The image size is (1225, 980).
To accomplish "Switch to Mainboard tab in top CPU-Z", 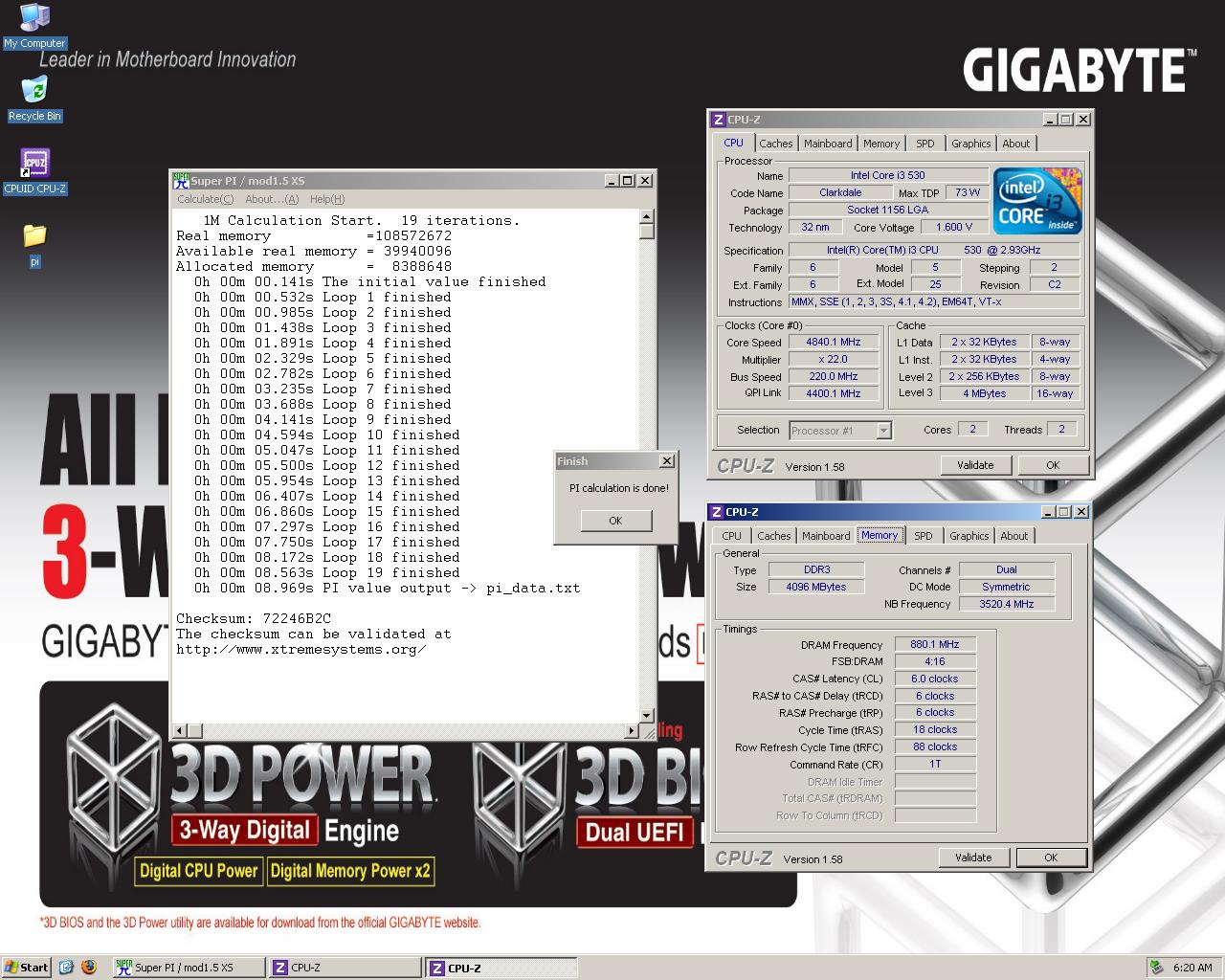I will tap(828, 144).
